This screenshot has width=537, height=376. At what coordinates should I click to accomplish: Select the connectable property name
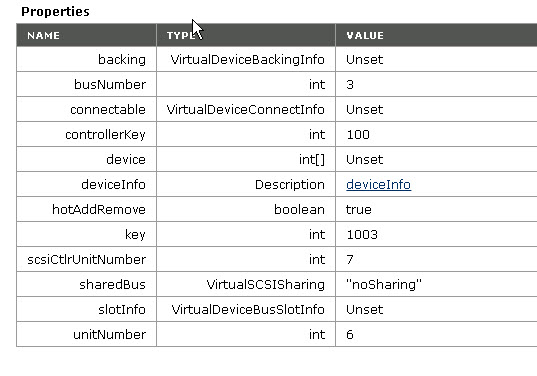coord(108,110)
